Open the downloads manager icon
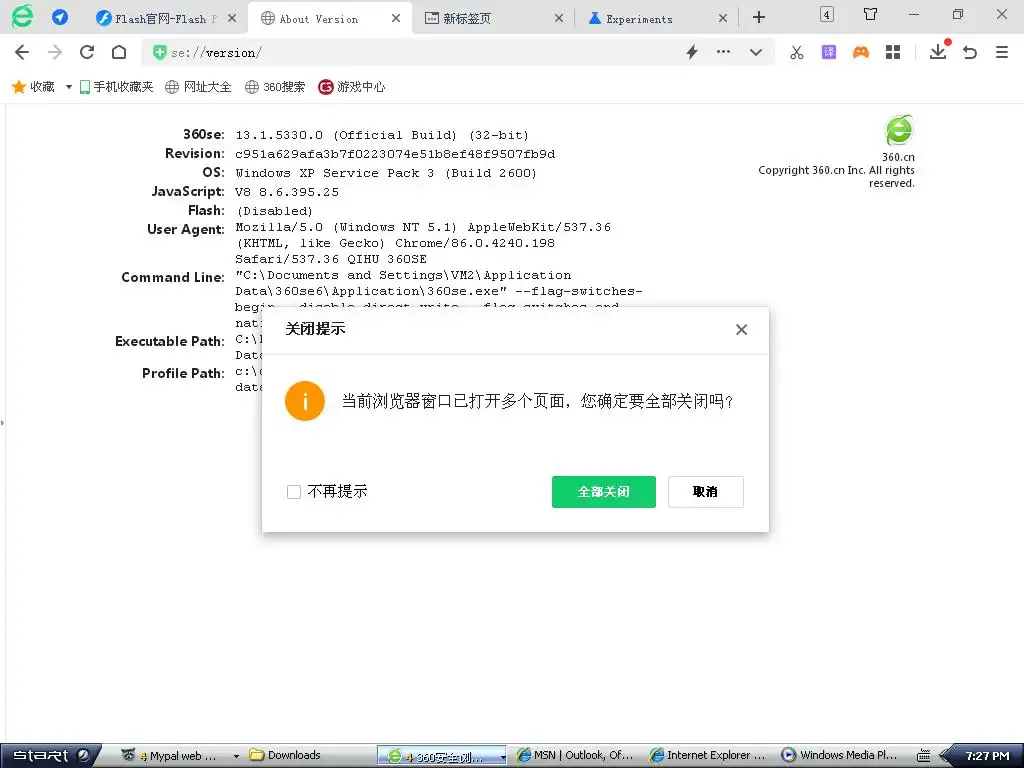 coord(938,51)
